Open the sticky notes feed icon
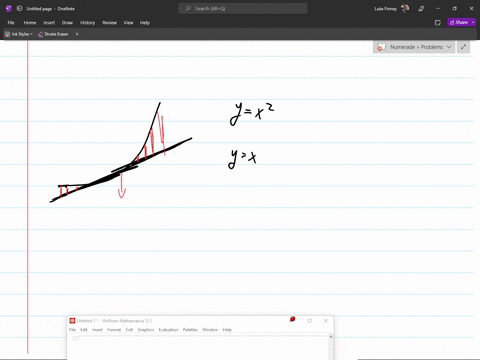The width and height of the screenshot is (480, 360). pyautogui.click(x=438, y=23)
